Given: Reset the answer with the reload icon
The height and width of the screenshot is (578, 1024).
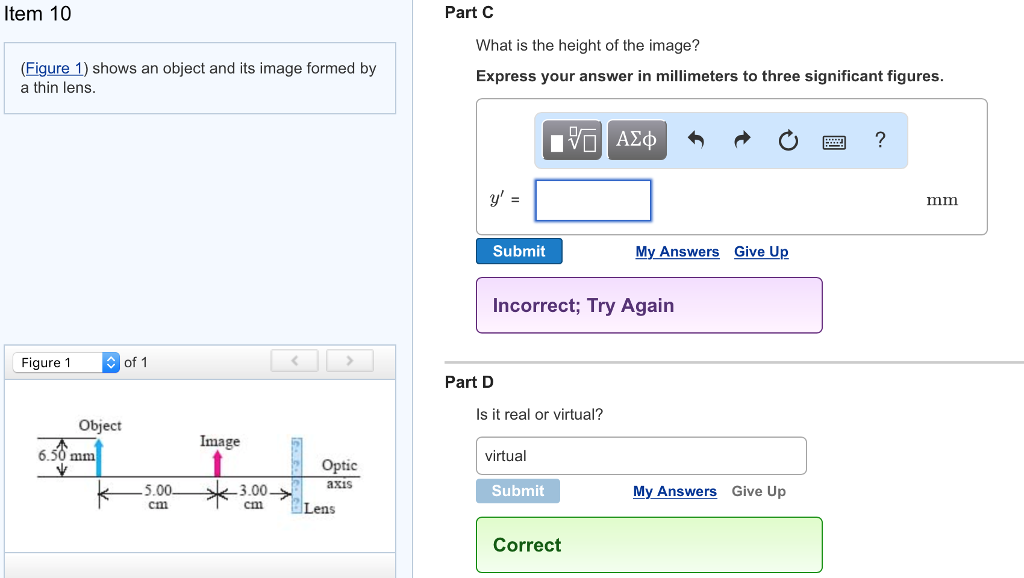Looking at the screenshot, I should click(x=787, y=140).
